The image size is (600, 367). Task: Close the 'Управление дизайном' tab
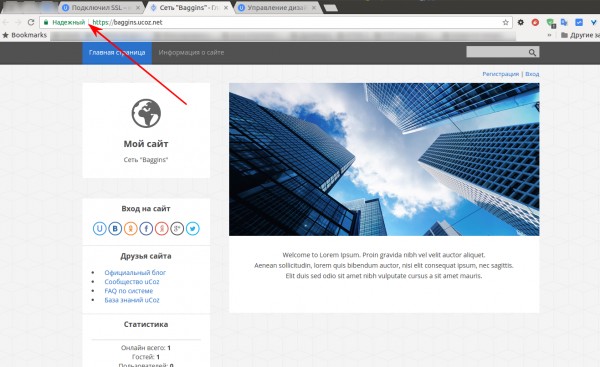point(314,8)
